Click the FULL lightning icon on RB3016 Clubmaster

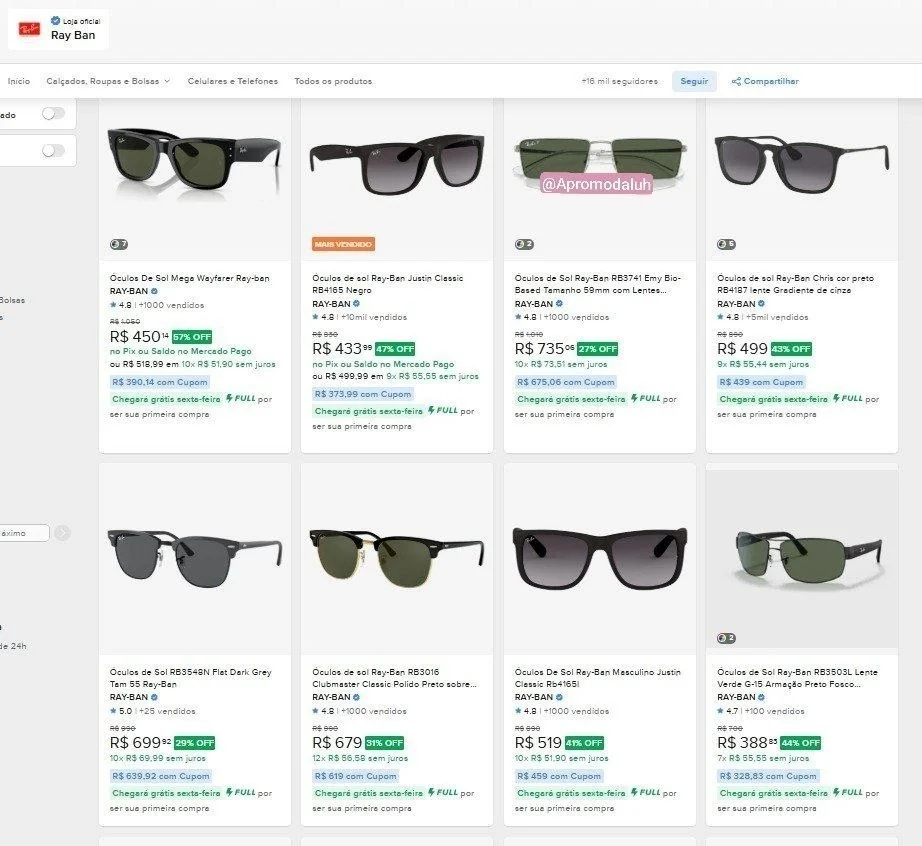(431, 792)
